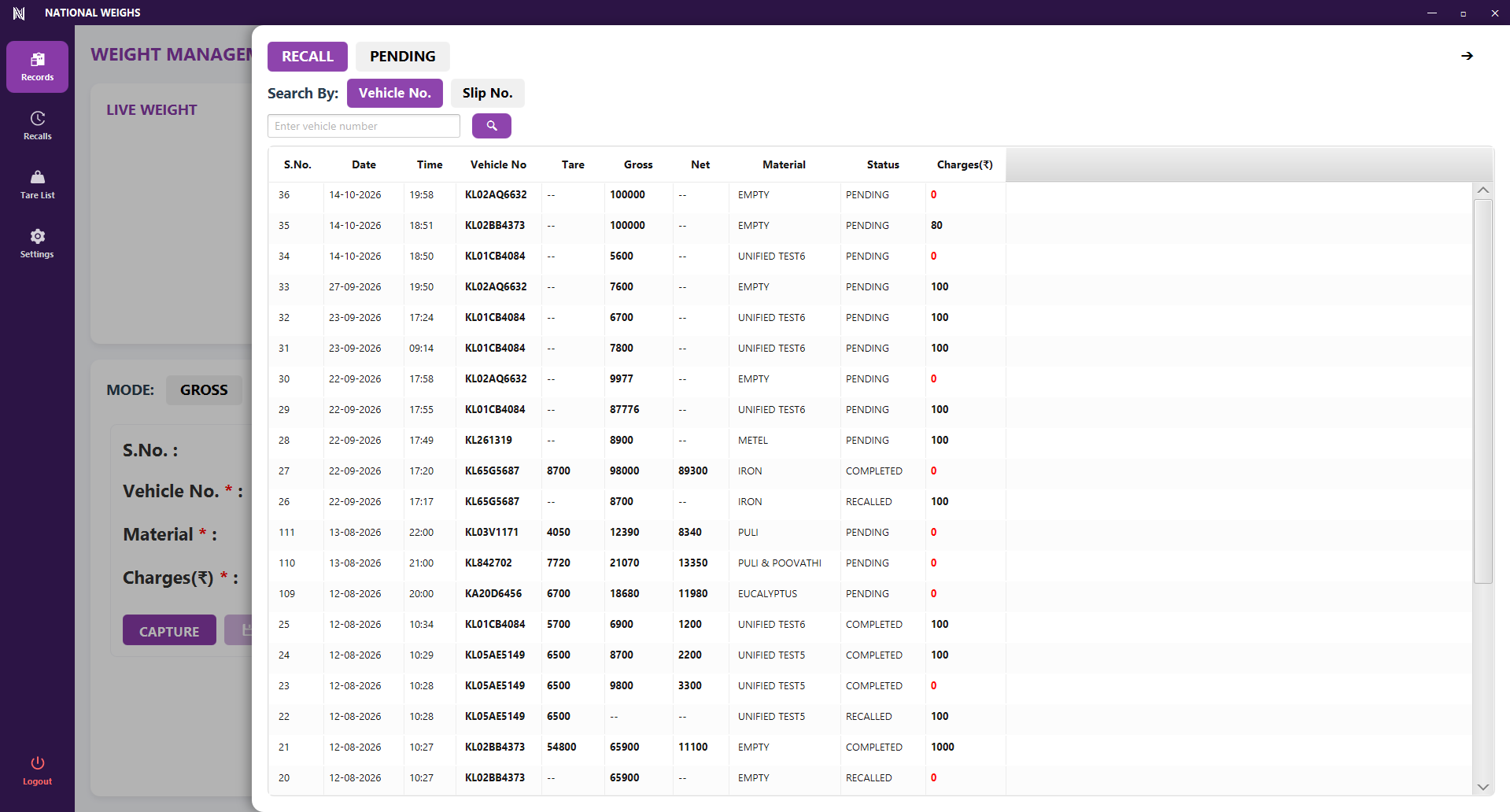Click COMPLETED status in row 27
This screenshot has width=1510, height=812.
[x=874, y=471]
